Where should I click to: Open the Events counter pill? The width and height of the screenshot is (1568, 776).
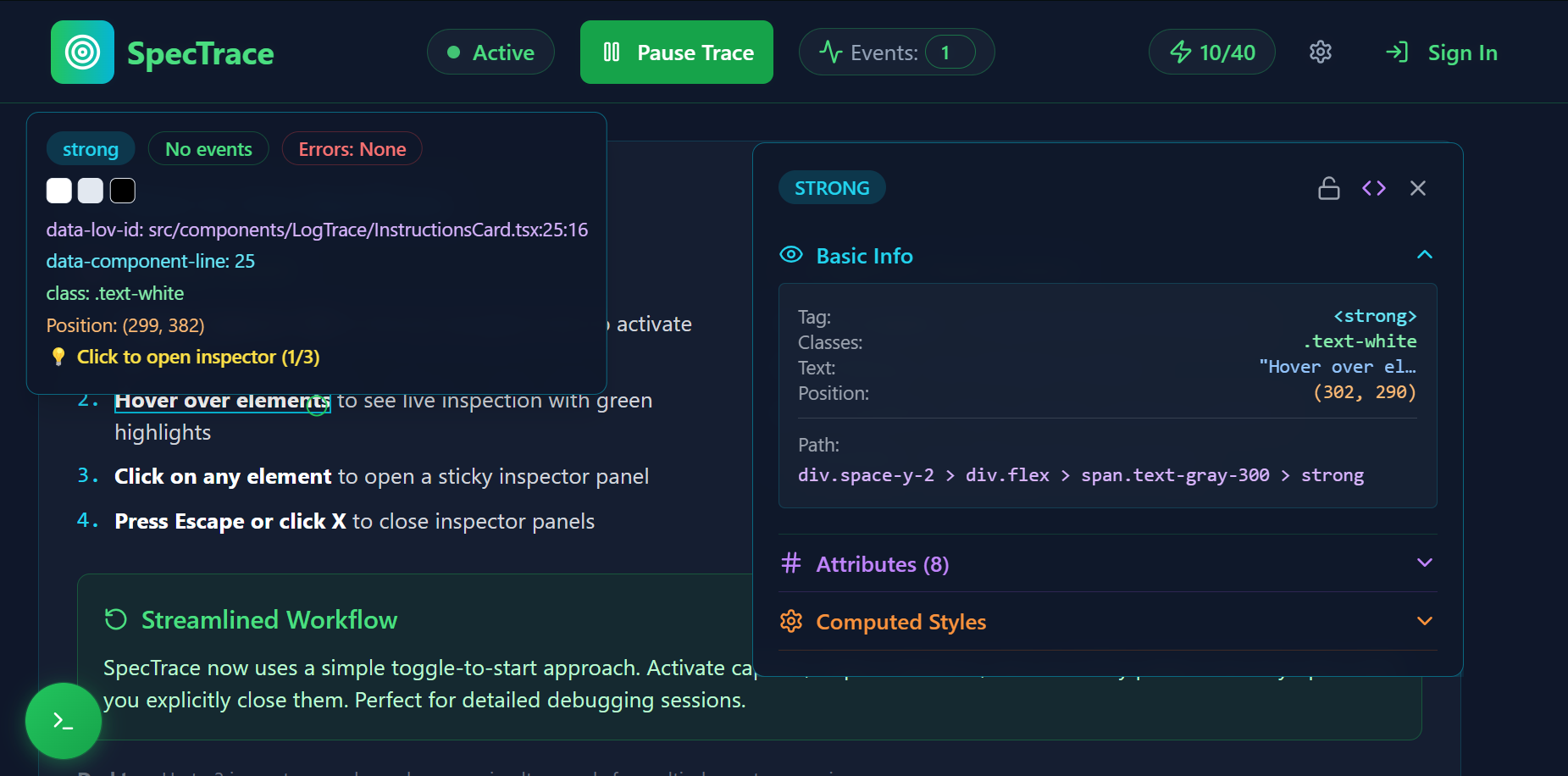pos(896,53)
